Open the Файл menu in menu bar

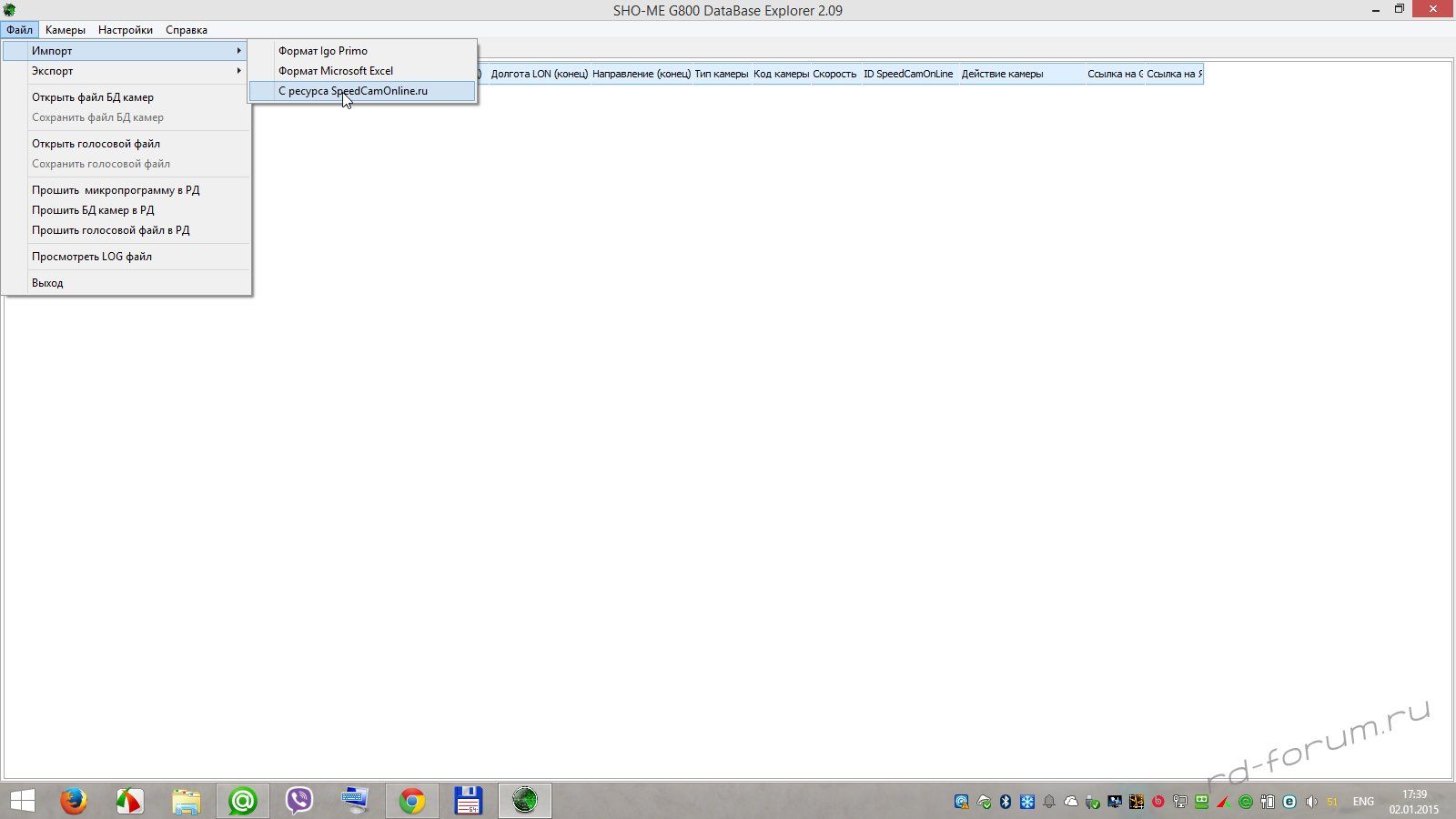click(19, 30)
